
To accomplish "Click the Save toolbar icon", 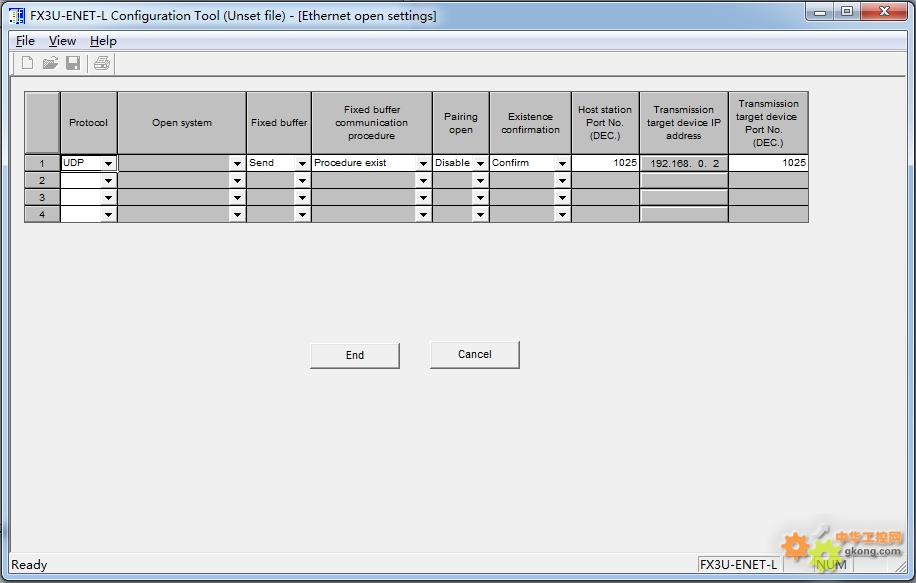I will click(x=73, y=63).
